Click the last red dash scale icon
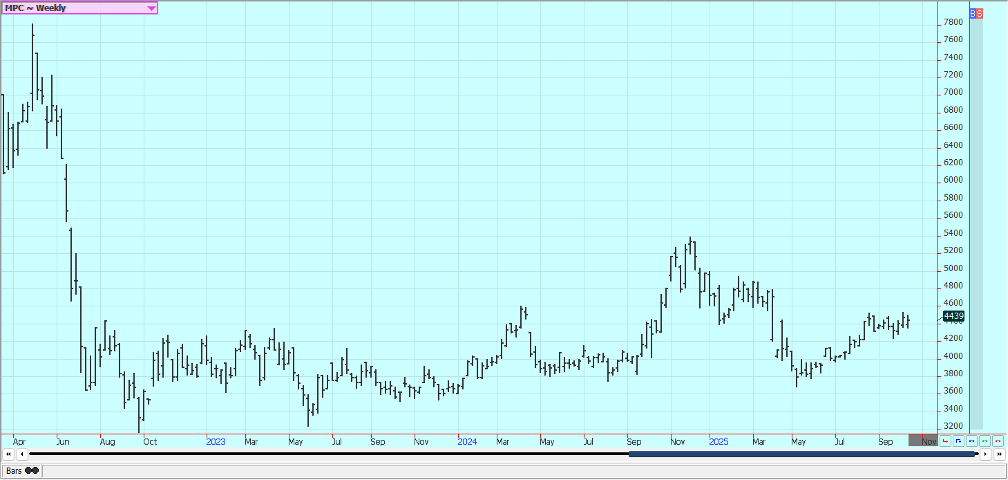This screenshot has width=1008, height=480. [998, 440]
